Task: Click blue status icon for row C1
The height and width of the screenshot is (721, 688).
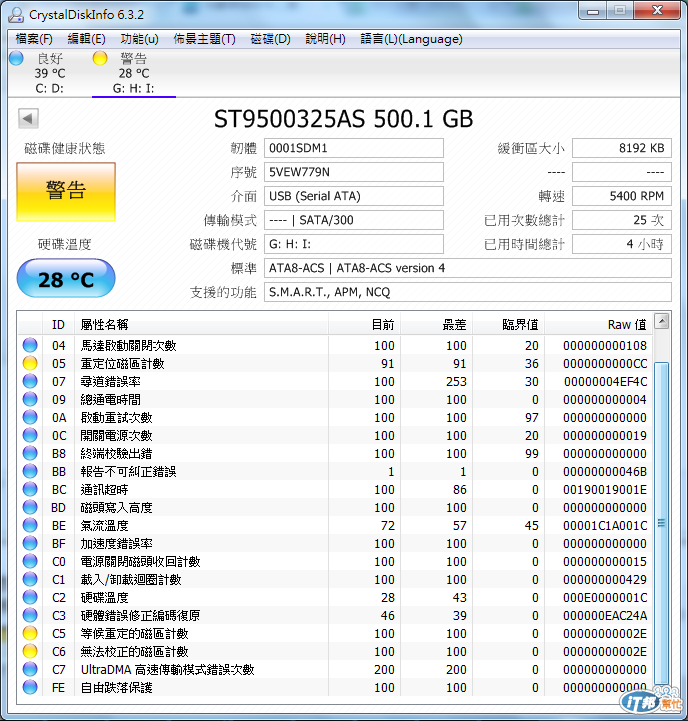Action: (x=30, y=579)
